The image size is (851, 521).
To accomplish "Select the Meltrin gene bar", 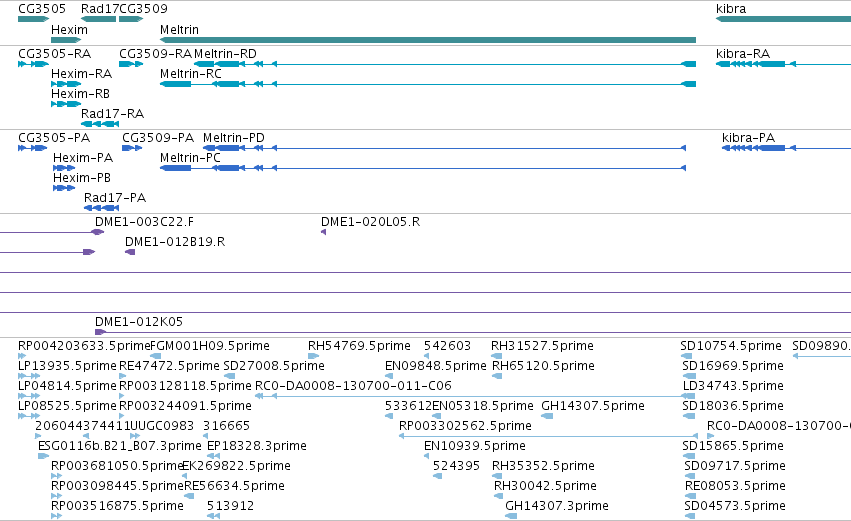I will pyautogui.click(x=428, y=40).
